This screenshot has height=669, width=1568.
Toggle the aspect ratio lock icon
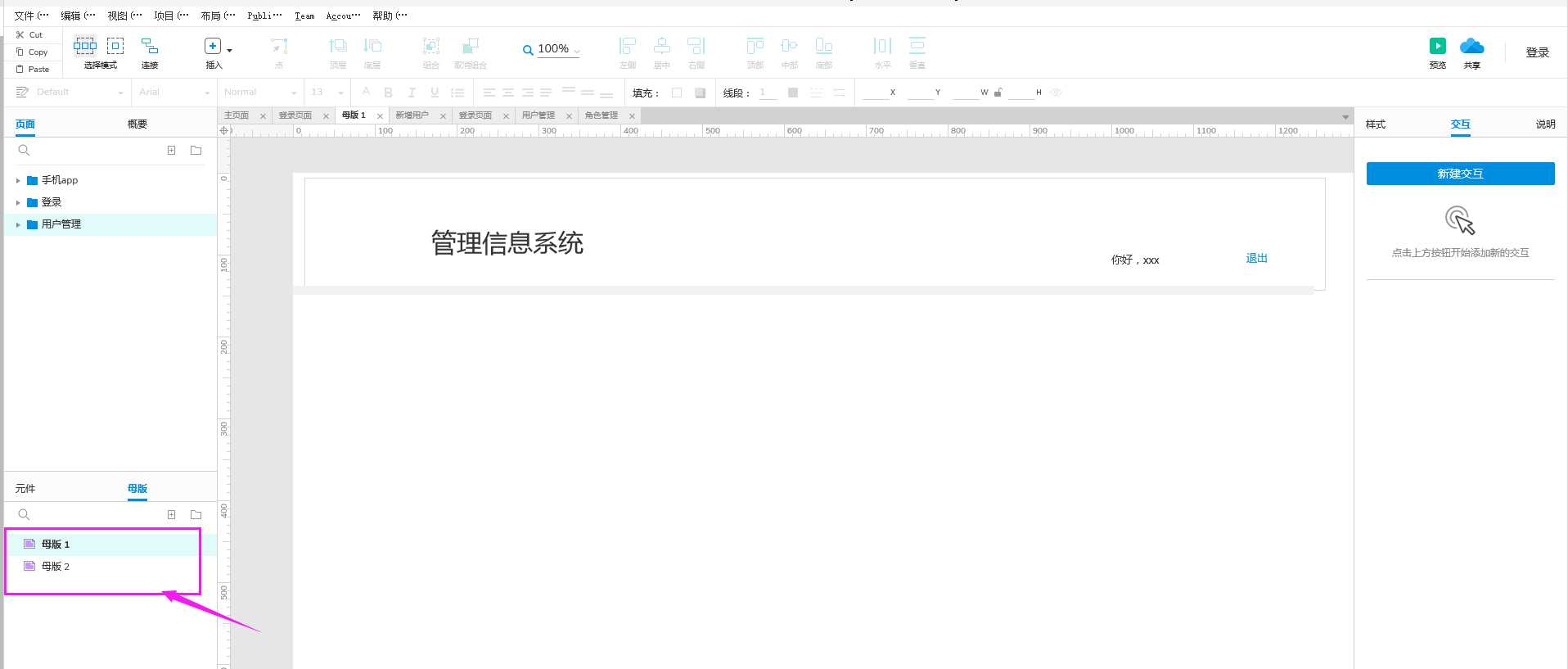point(998,93)
